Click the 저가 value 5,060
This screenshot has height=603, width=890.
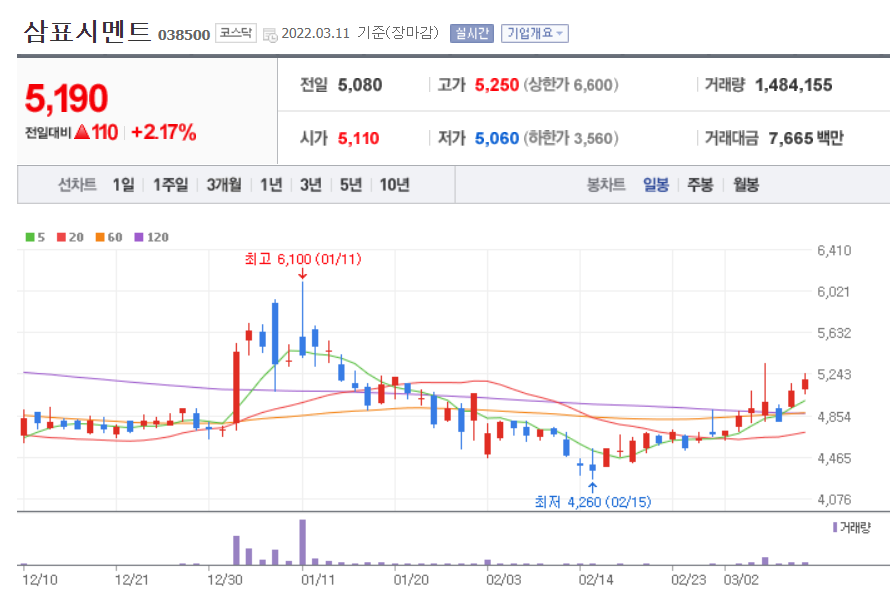pyautogui.click(x=497, y=139)
